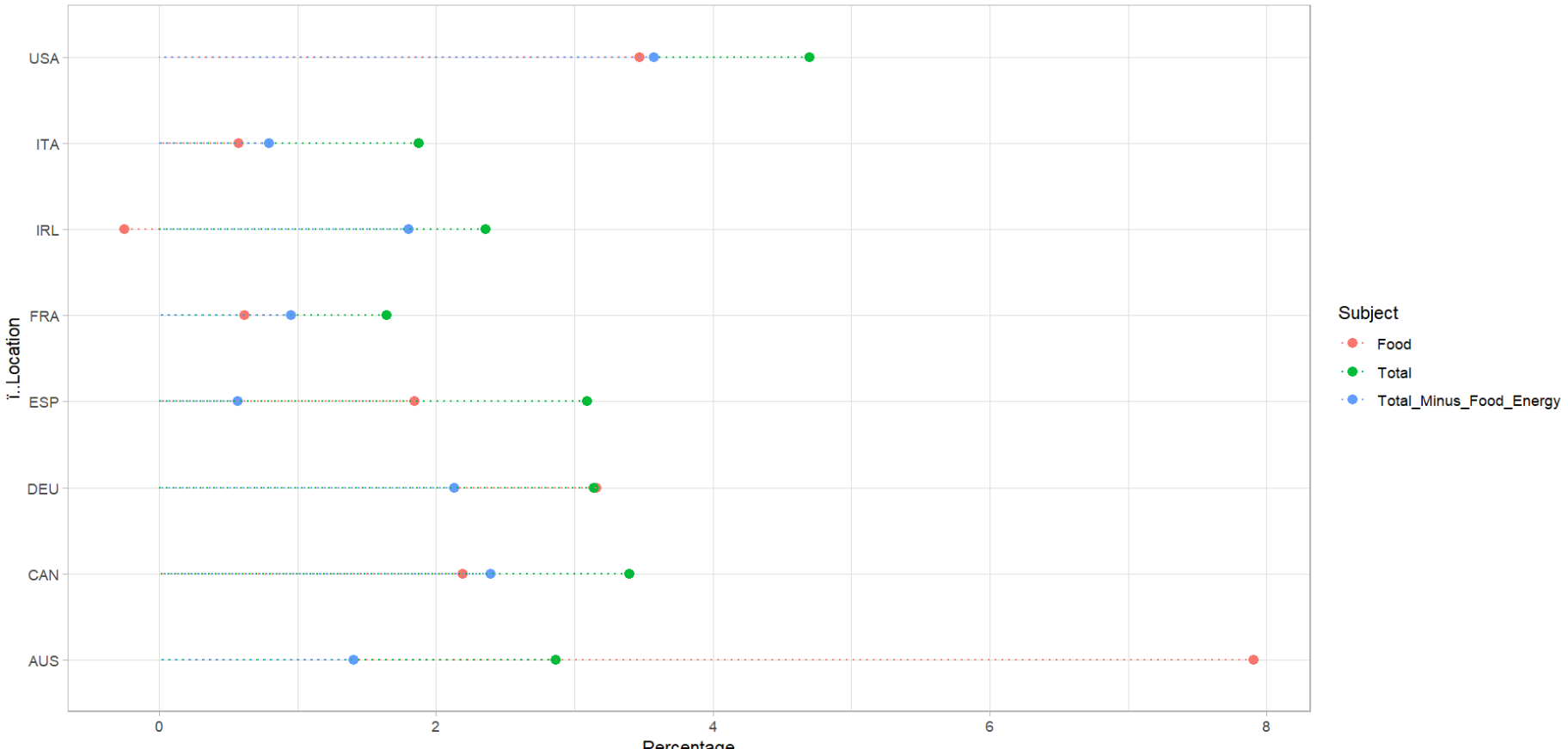Select the blue point for CAN
The width and height of the screenshot is (1568, 749).
point(490,574)
